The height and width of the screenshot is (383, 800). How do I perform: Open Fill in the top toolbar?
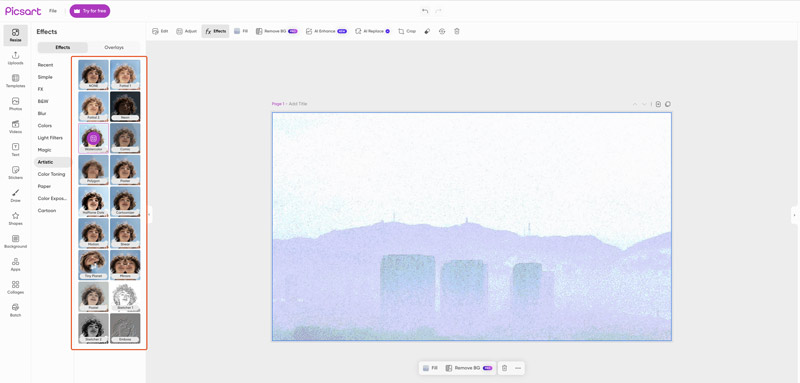pyautogui.click(x=241, y=31)
